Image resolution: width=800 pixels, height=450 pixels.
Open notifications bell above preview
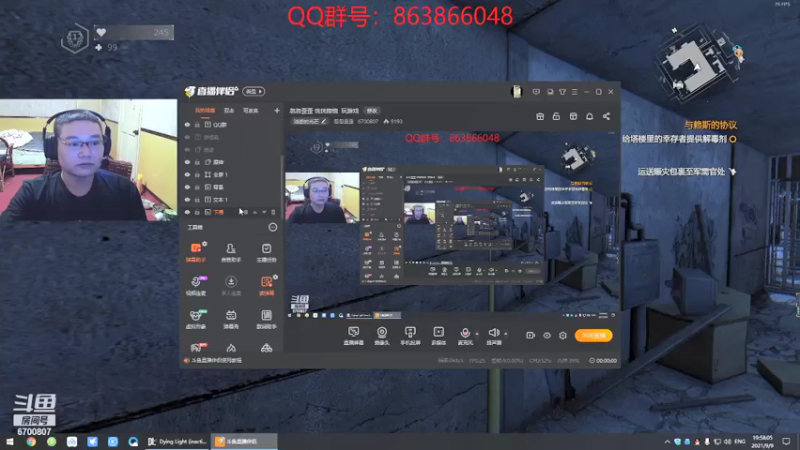[x=589, y=116]
